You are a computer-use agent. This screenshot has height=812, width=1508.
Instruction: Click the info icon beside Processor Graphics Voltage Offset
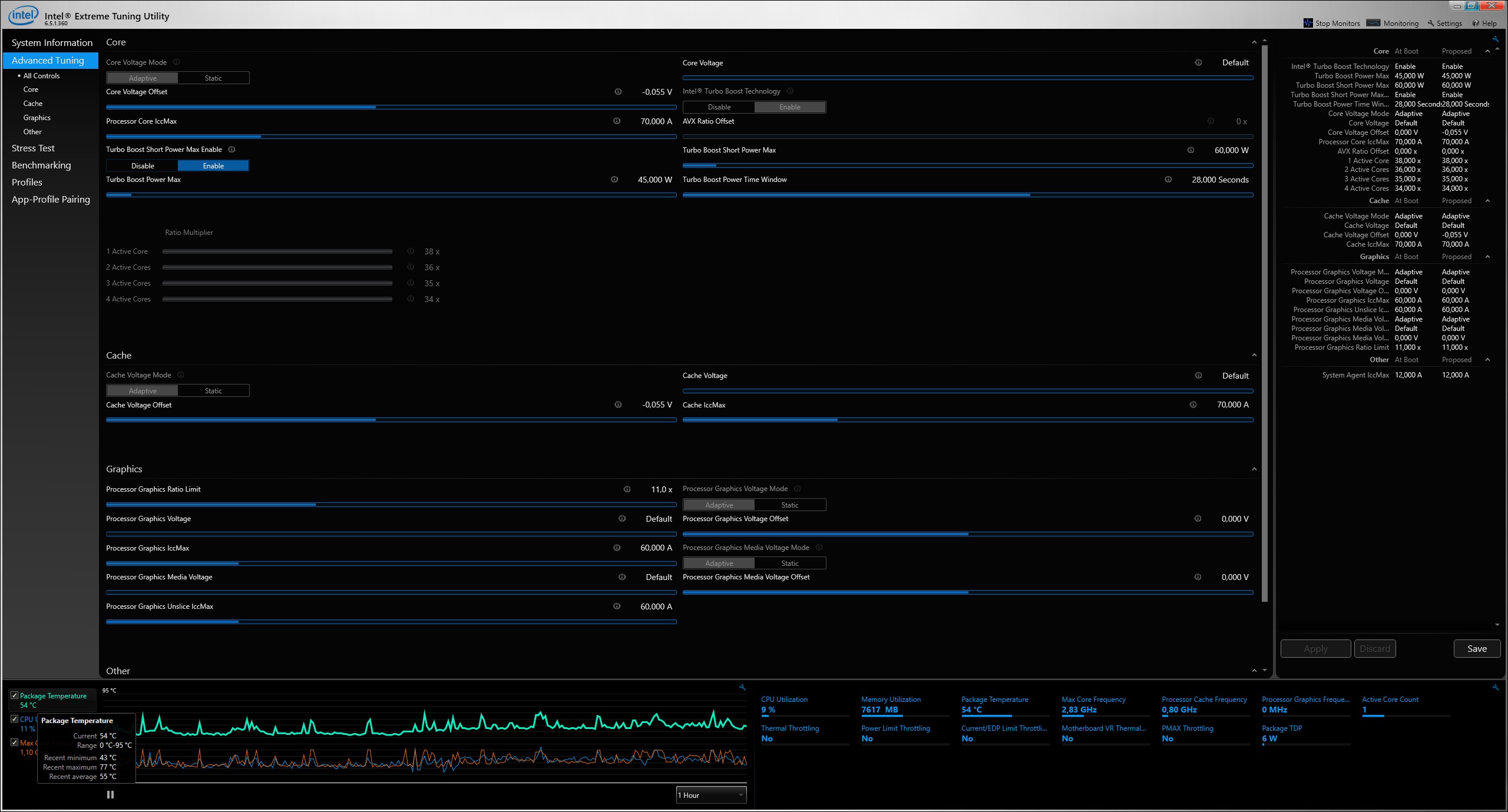click(1198, 519)
